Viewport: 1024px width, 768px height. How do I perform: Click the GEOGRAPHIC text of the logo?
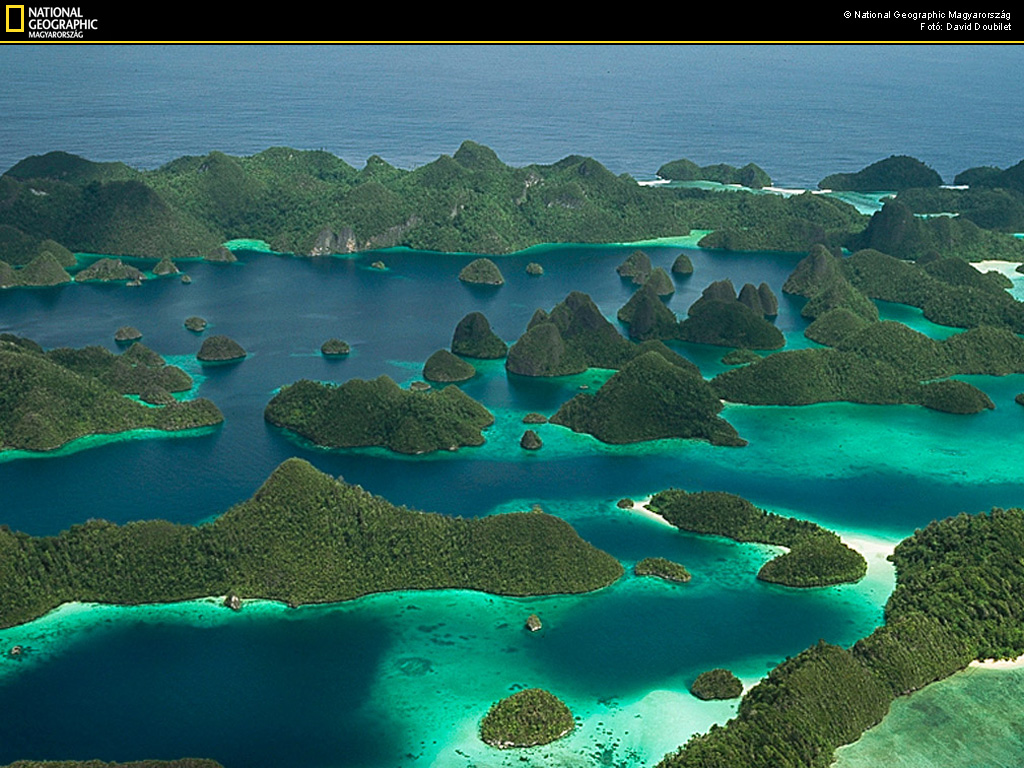62,23
